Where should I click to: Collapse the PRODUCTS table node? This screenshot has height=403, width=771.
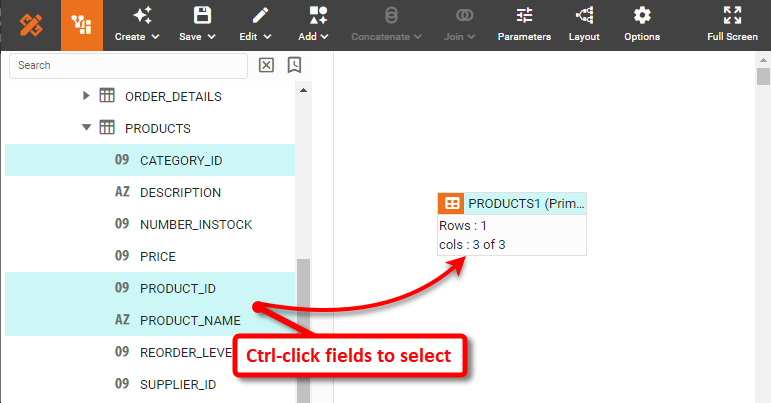(87, 128)
